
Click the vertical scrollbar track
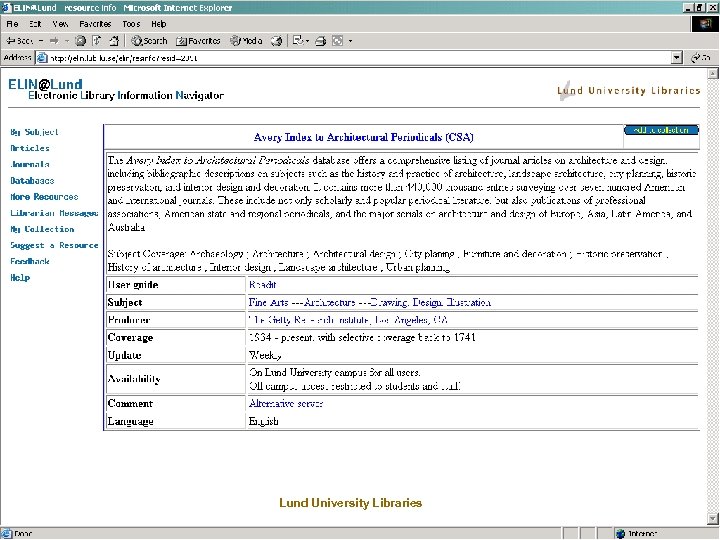[x=713, y=296]
